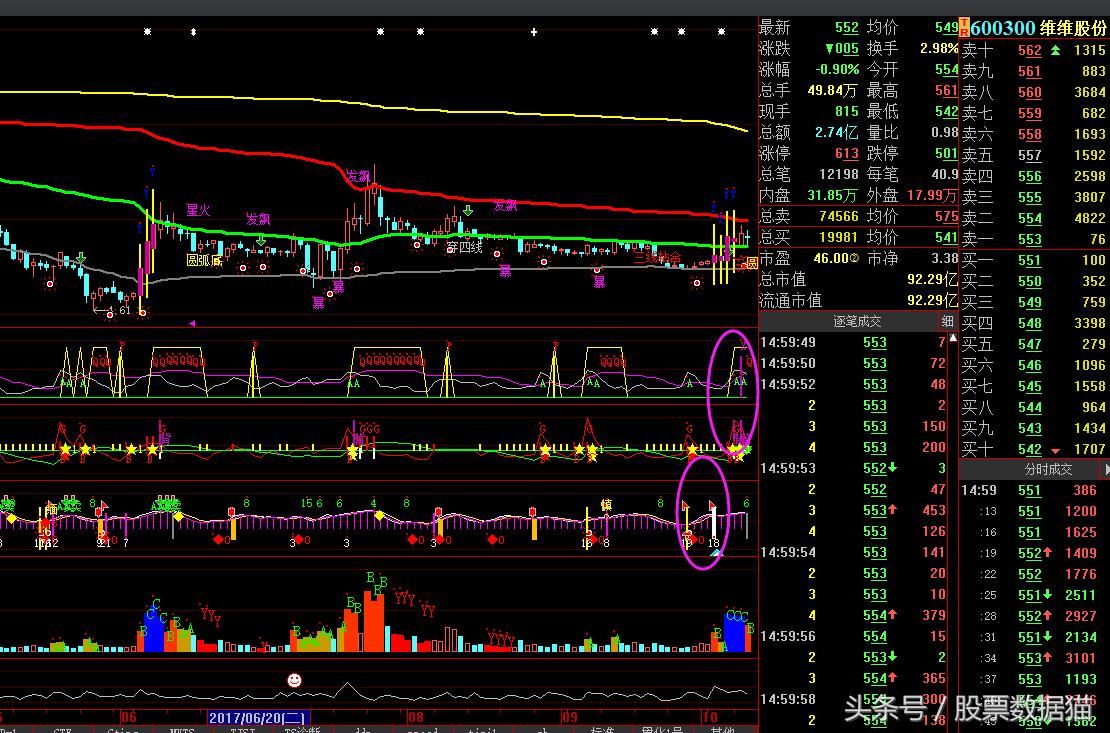Screen dimensions: 1110x733
Task: Click sell price 560 in 卖八 row
Action: 1030,92
